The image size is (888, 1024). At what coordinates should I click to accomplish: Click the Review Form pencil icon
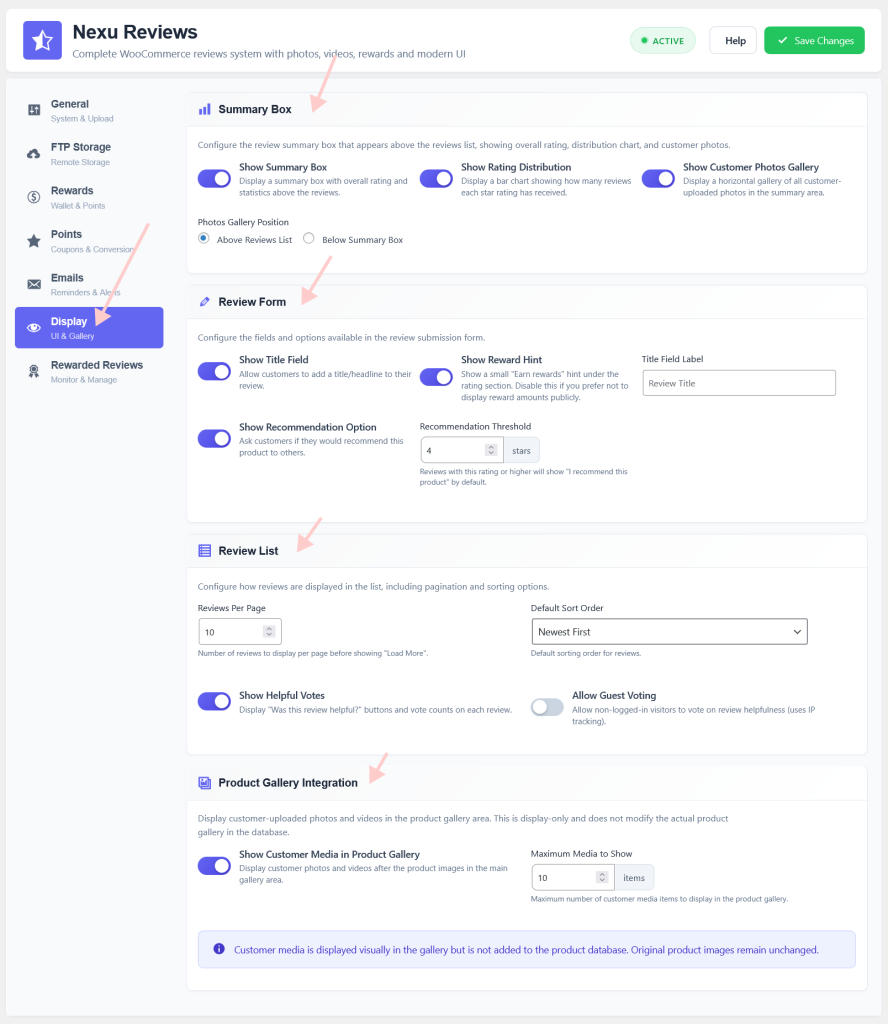click(205, 302)
